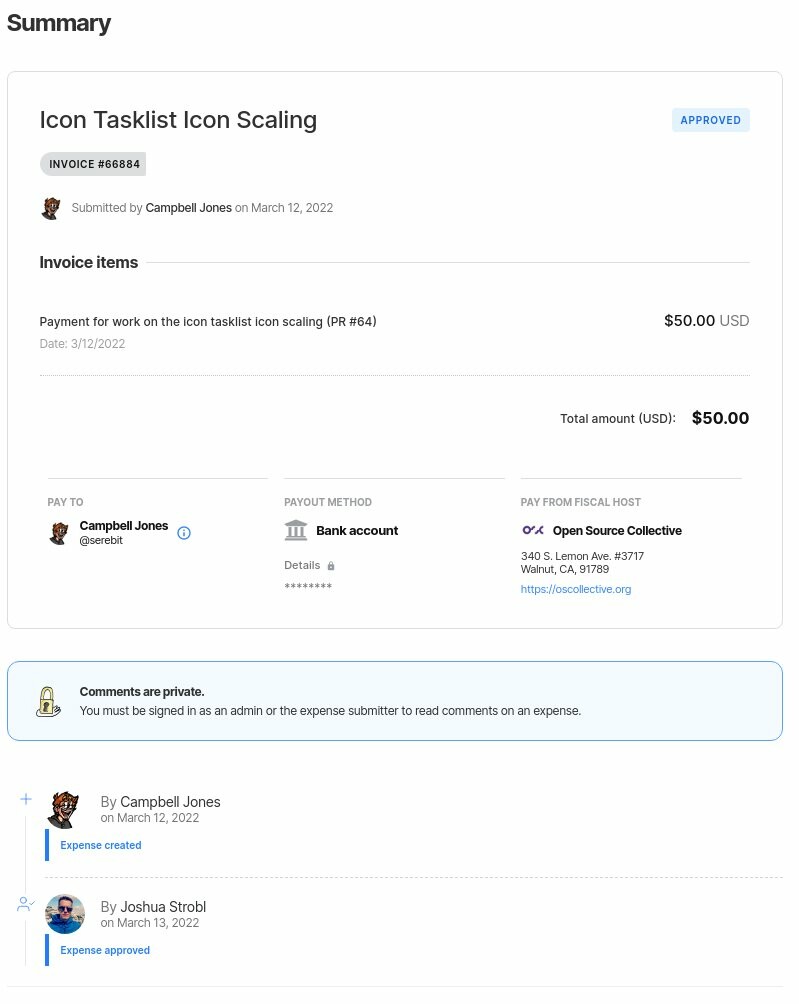The width and height of the screenshot is (799, 1004).
Task: Open Campbell Jones submitter profile link
Action: click(x=188, y=208)
